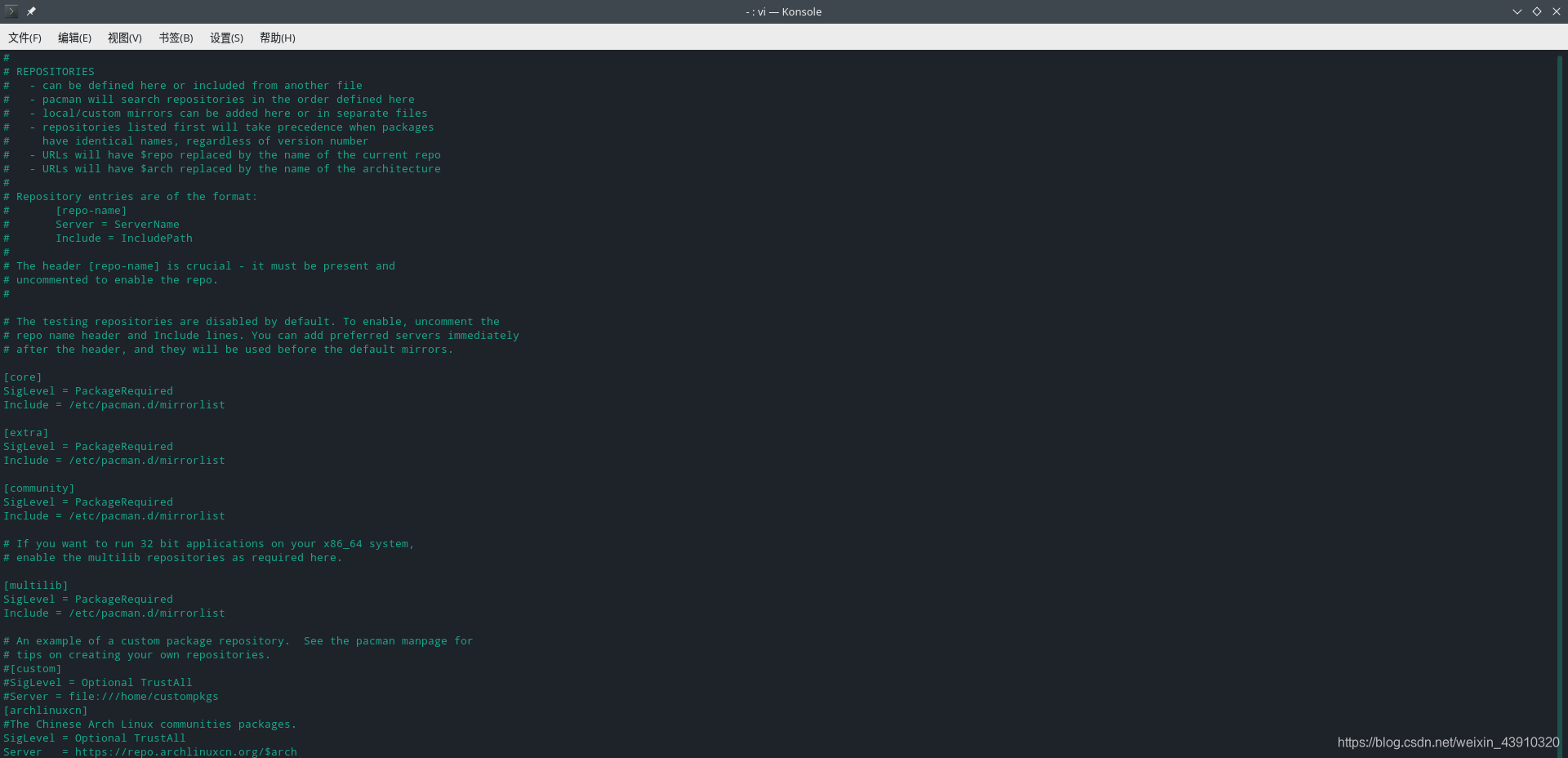Image resolution: width=1568 pixels, height=758 pixels.
Task: Place cursor on the [archlinuxcn] line
Action: click(46, 711)
